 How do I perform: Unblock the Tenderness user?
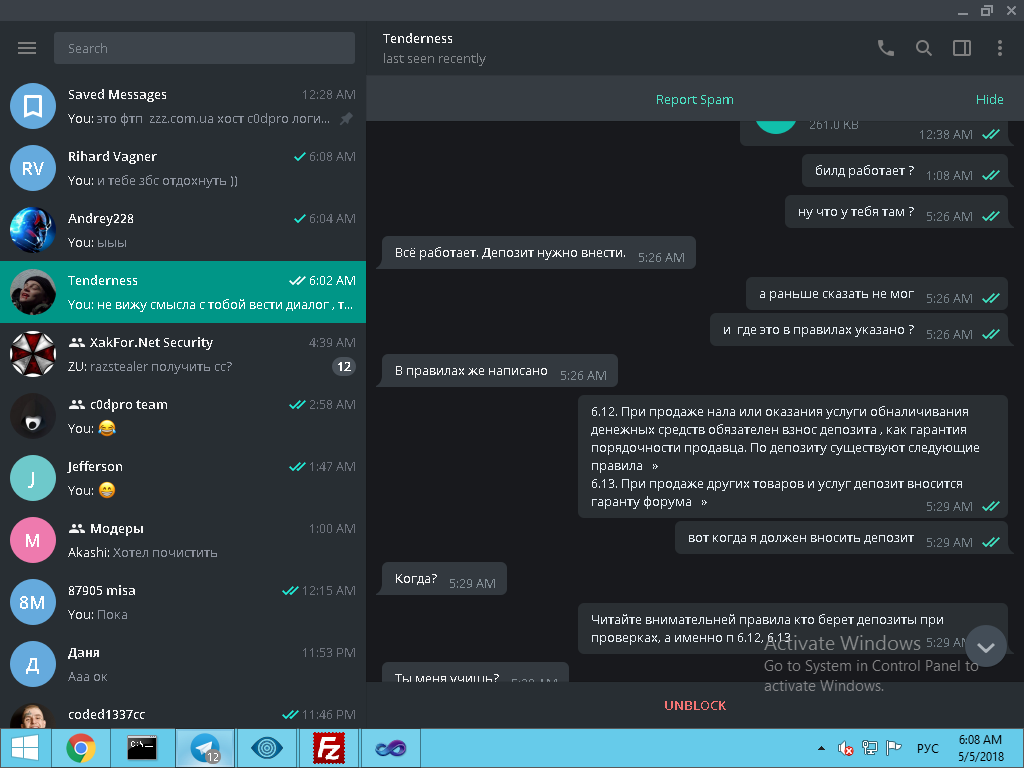695,705
